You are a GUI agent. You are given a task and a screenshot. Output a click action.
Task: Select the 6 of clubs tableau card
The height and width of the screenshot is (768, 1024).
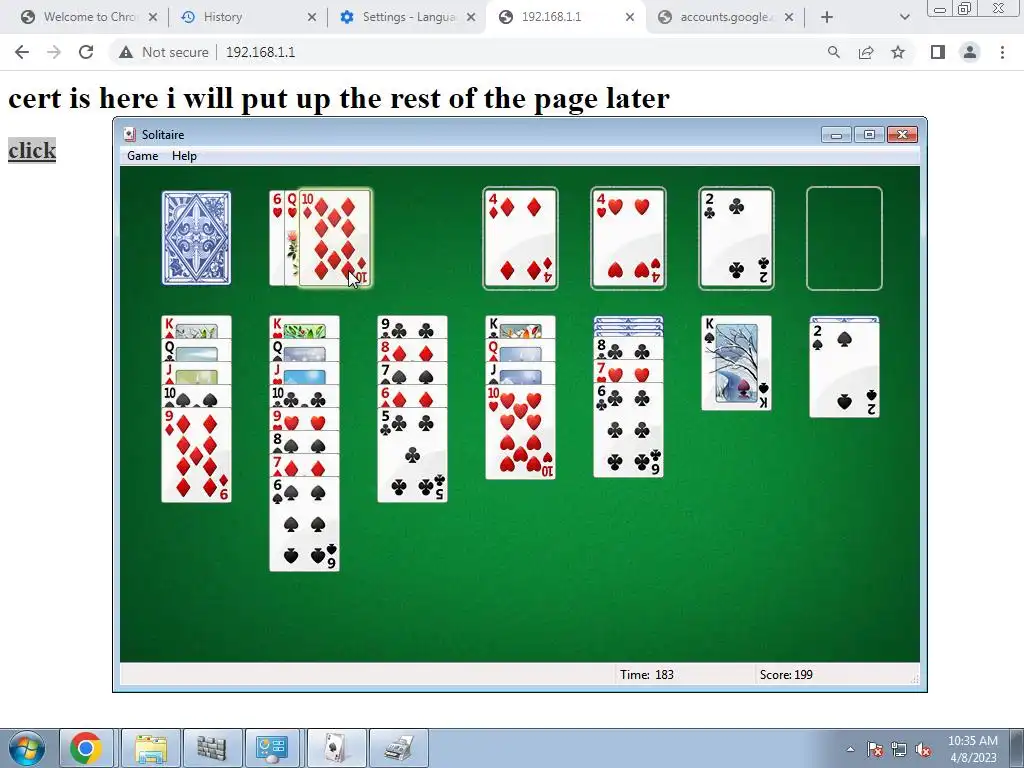pos(628,430)
